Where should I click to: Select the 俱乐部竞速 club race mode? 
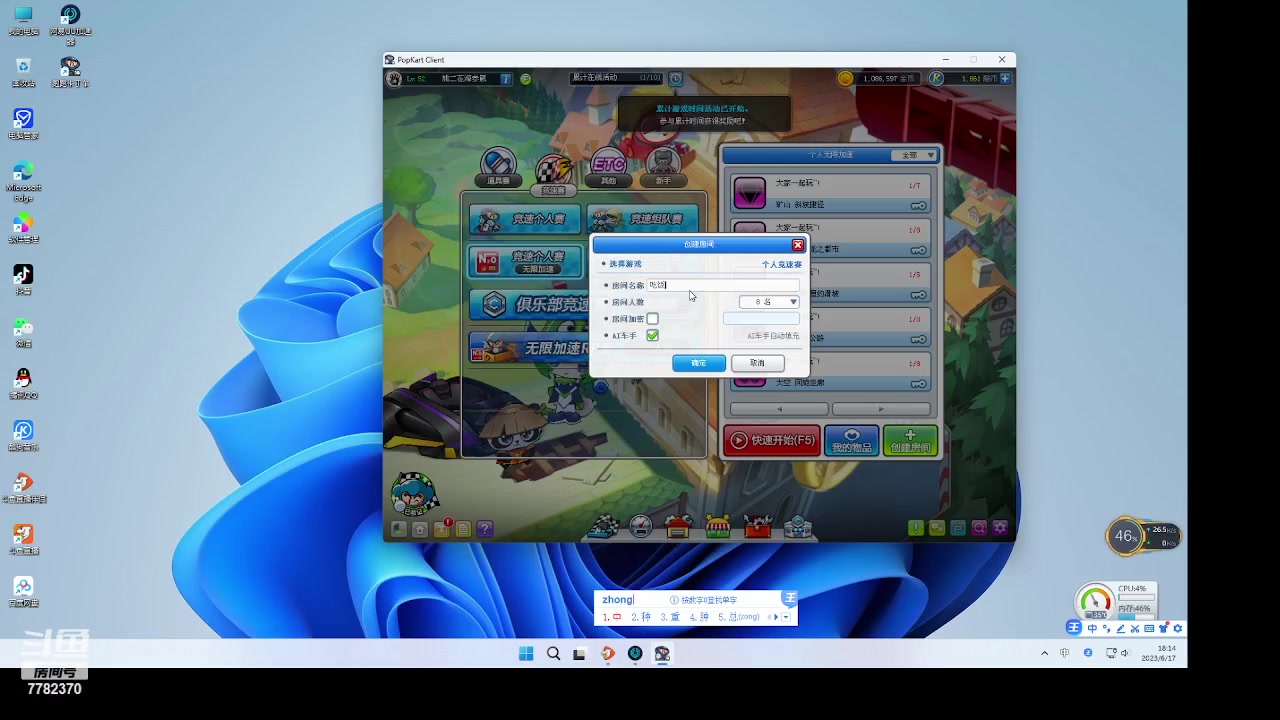531,304
